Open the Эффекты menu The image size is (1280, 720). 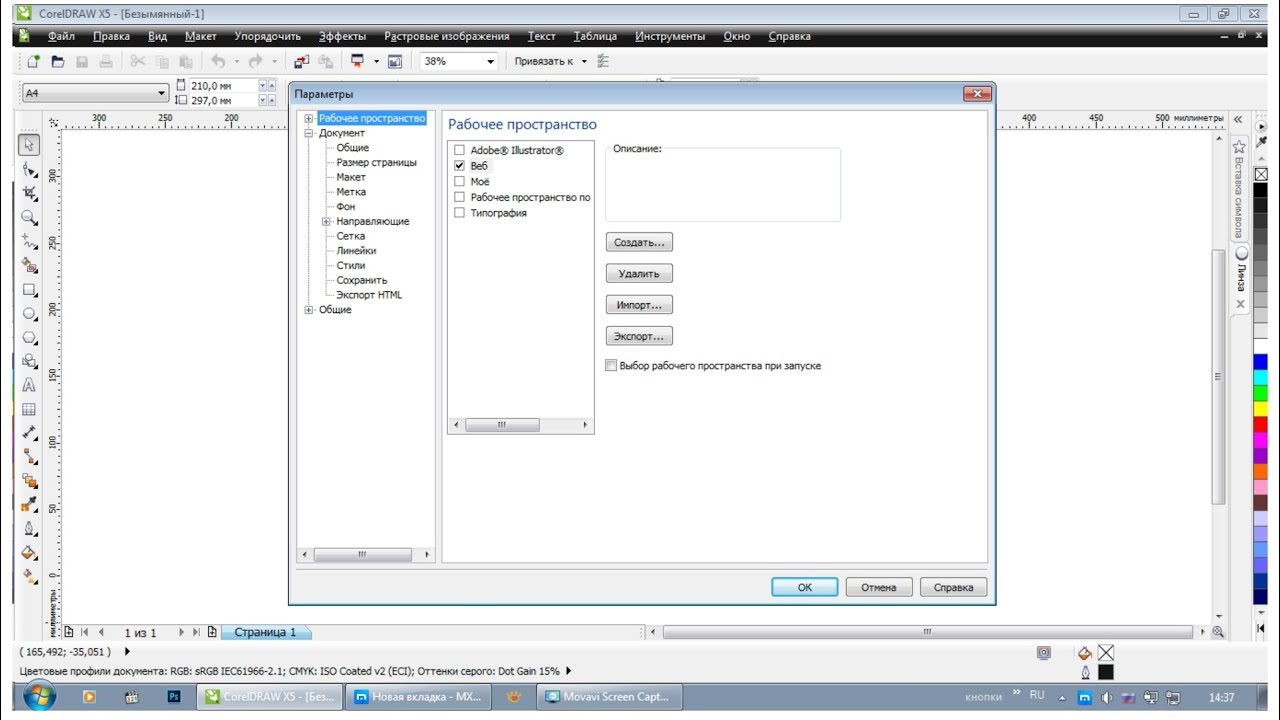click(x=343, y=36)
